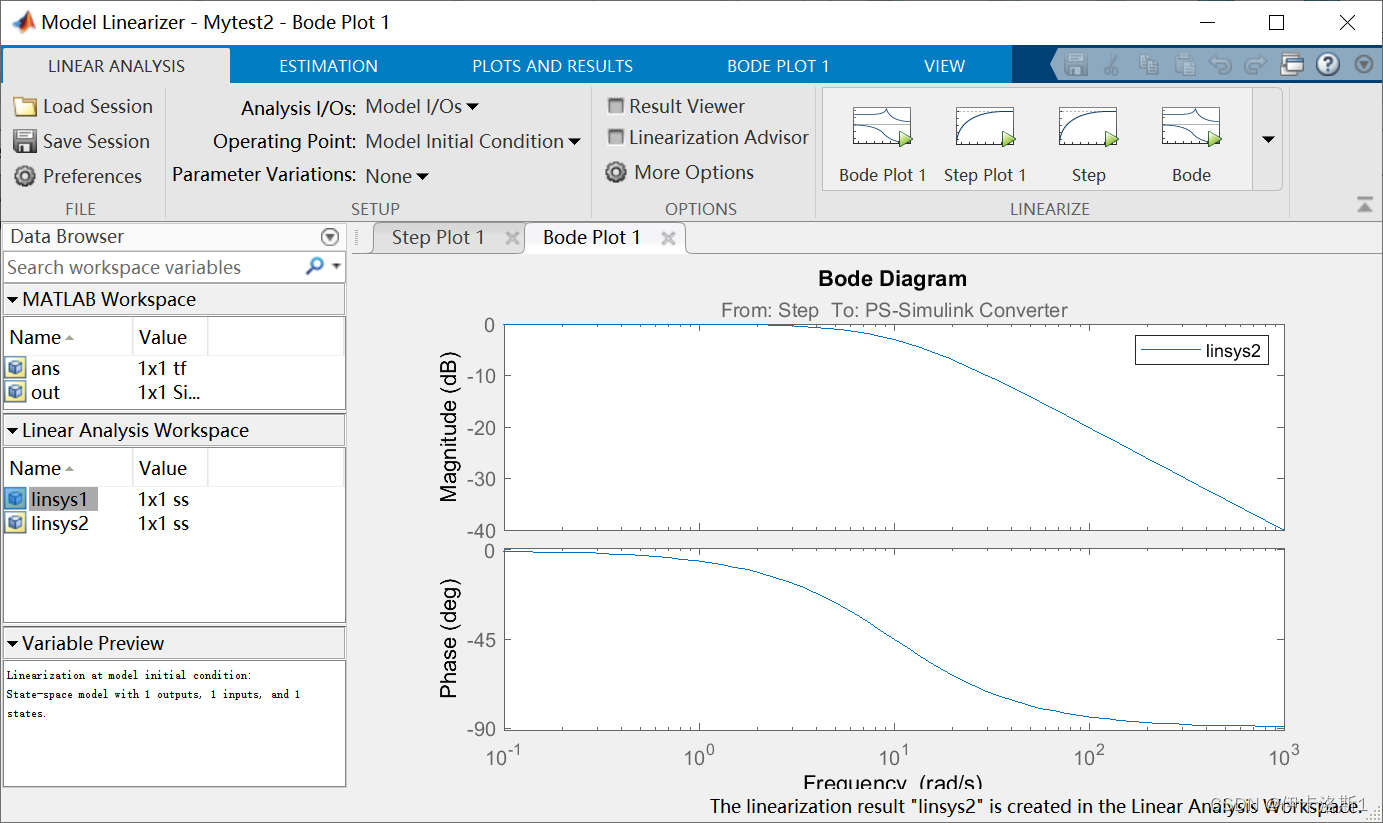Switch to the Linear Analysis tab
This screenshot has width=1383, height=823.
(x=117, y=66)
